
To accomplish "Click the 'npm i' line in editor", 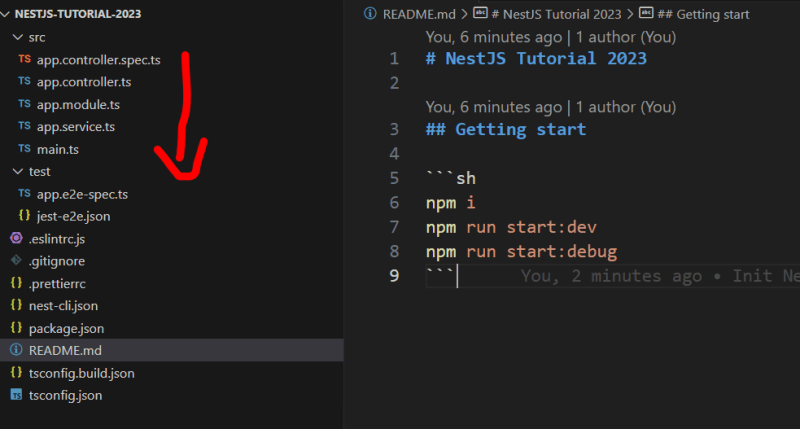I will [451, 203].
